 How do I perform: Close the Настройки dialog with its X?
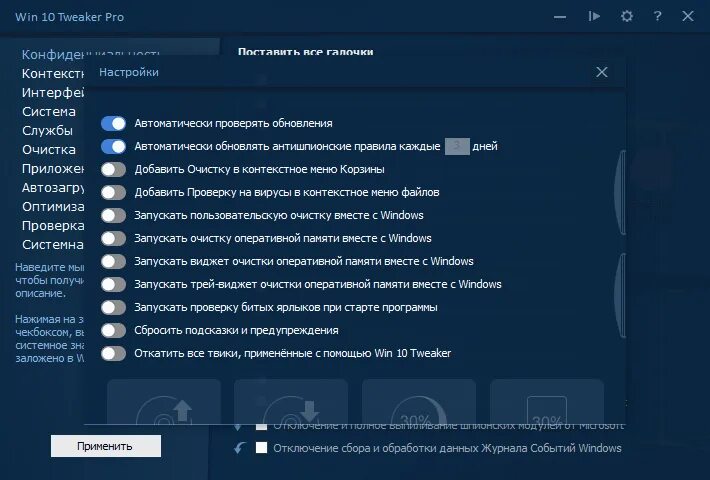(602, 72)
